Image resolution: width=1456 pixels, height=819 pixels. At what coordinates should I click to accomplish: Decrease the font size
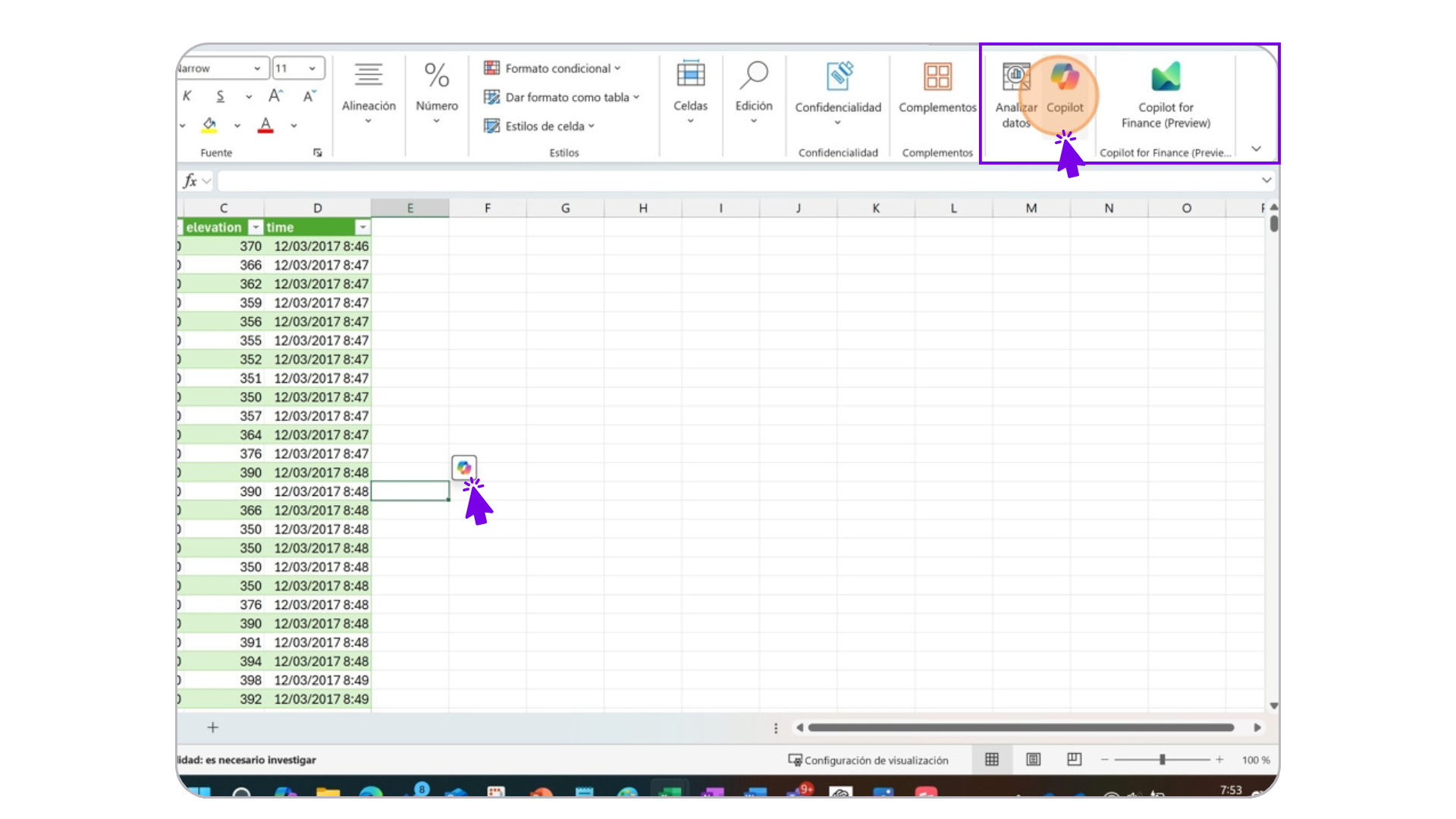pyautogui.click(x=309, y=96)
